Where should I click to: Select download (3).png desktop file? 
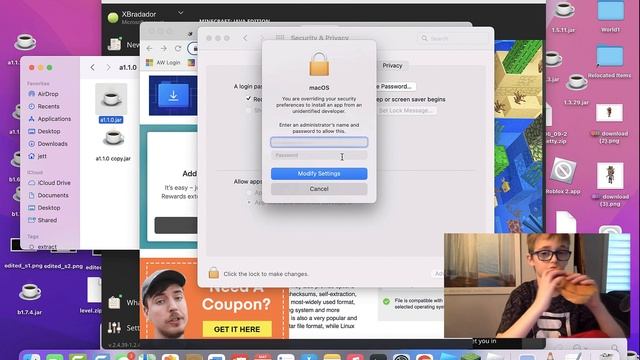tap(610, 184)
